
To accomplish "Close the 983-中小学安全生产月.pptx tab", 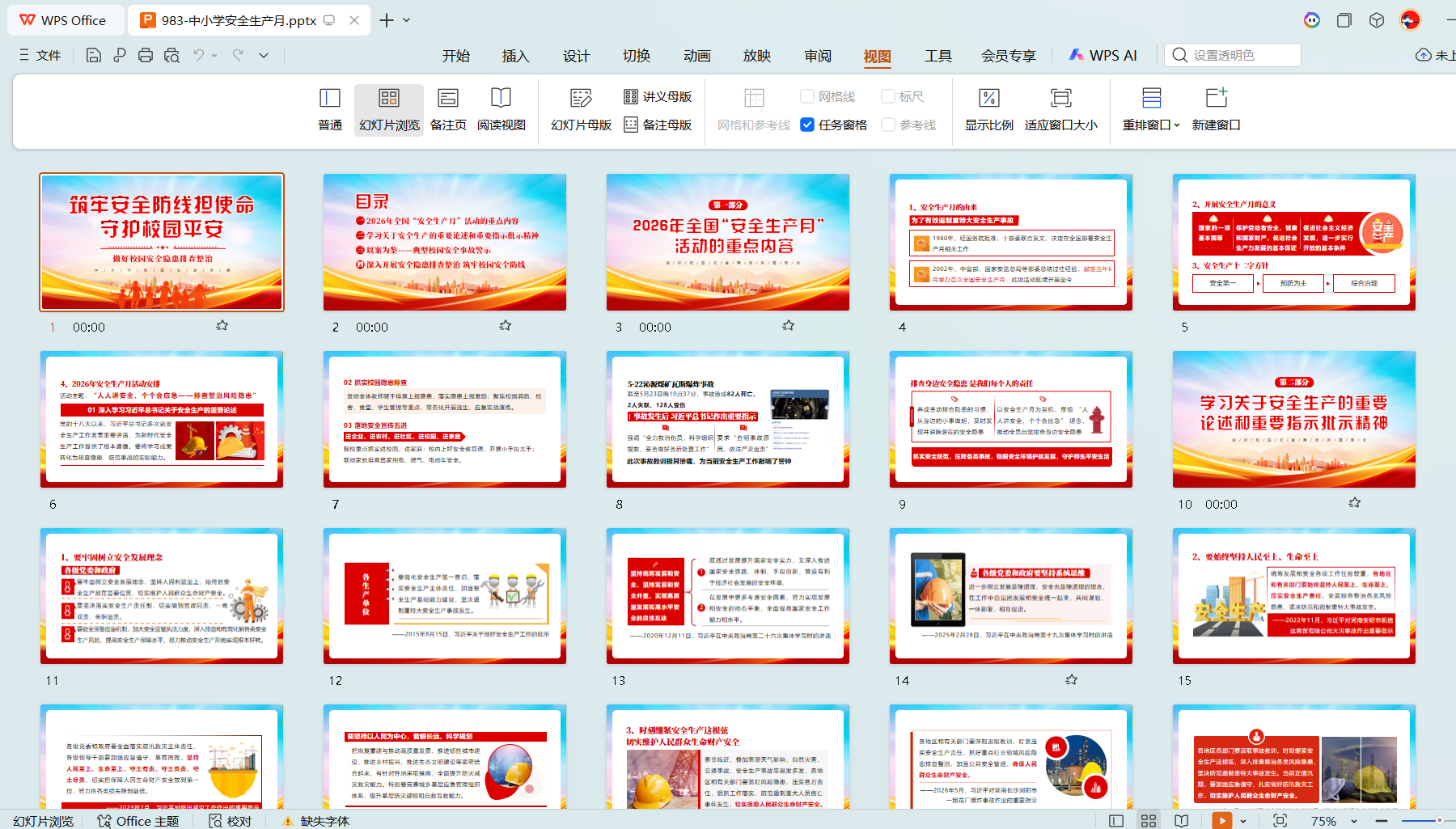I will [354, 20].
